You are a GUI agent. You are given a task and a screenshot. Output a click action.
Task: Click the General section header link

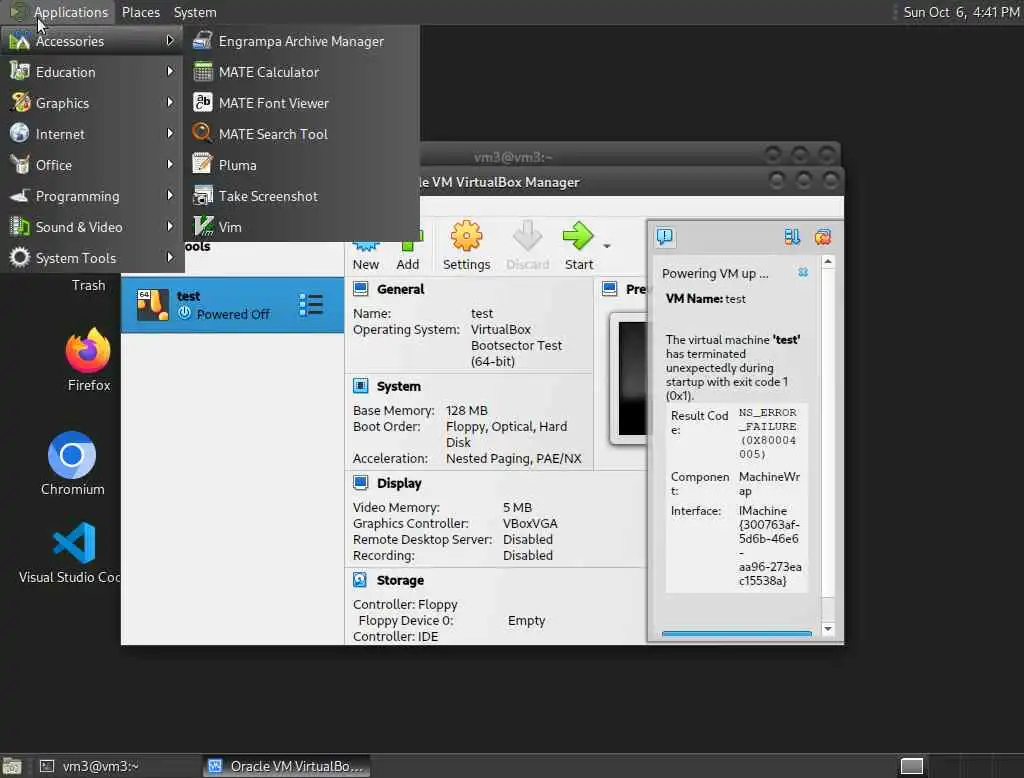pyautogui.click(x=400, y=289)
